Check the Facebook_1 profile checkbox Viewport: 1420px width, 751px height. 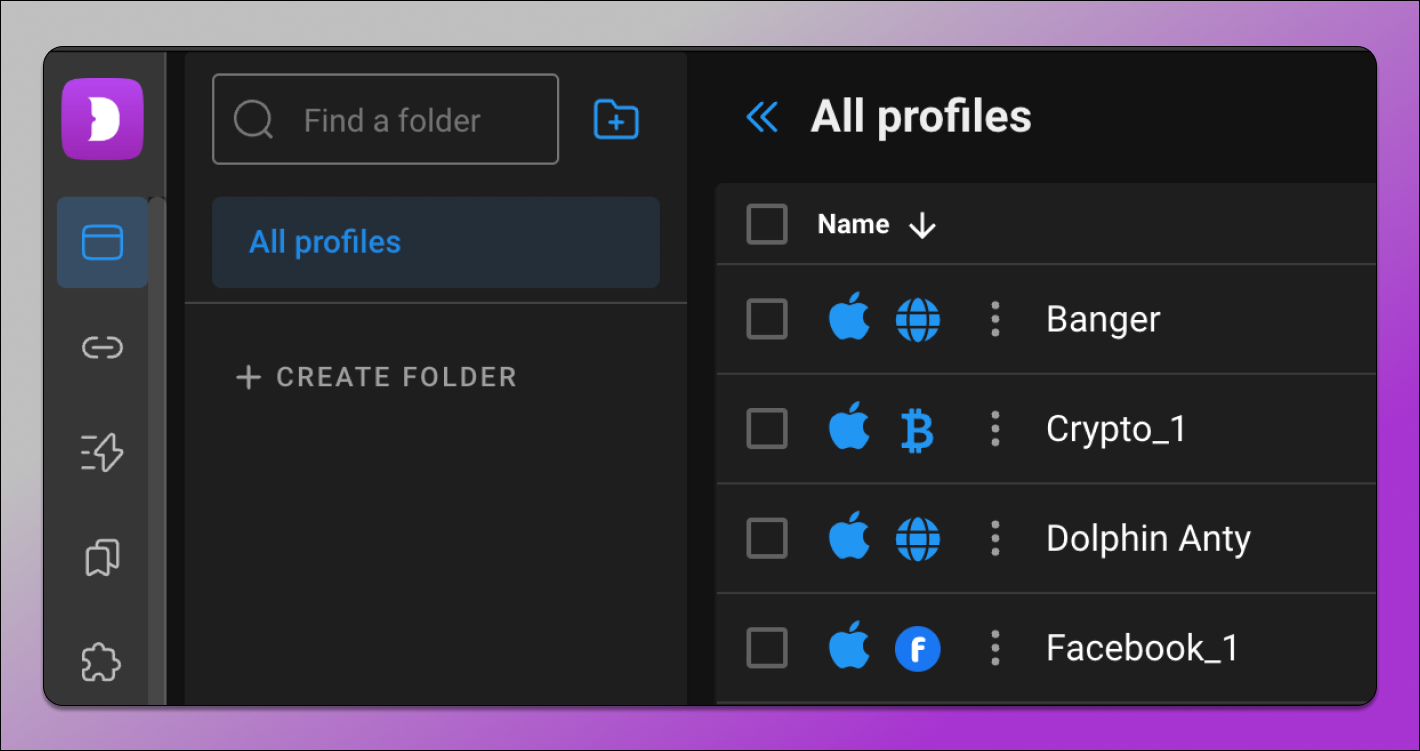pyautogui.click(x=767, y=648)
